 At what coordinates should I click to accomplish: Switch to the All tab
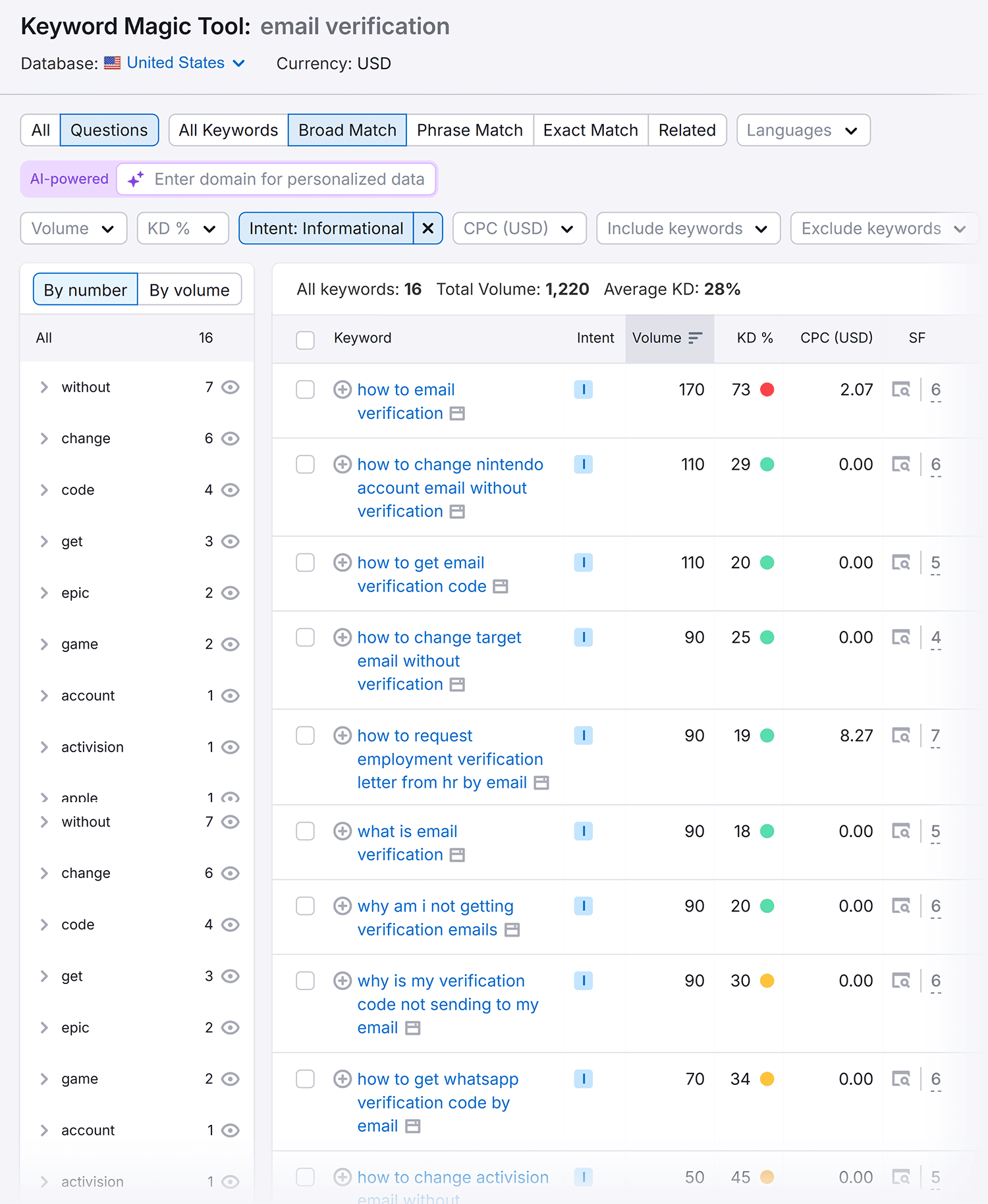pos(41,130)
